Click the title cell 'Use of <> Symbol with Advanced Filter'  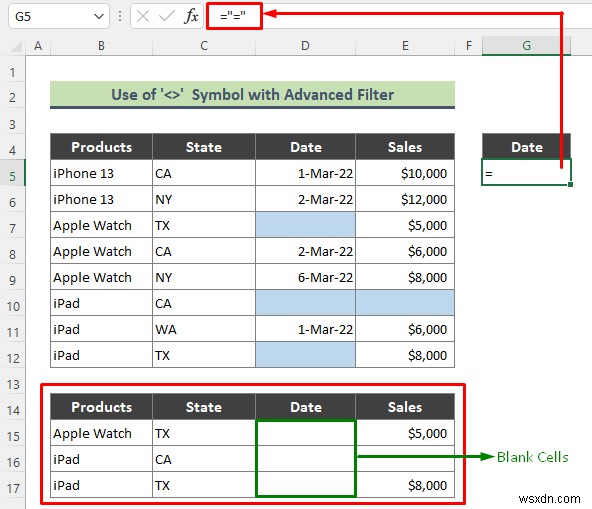[253, 95]
